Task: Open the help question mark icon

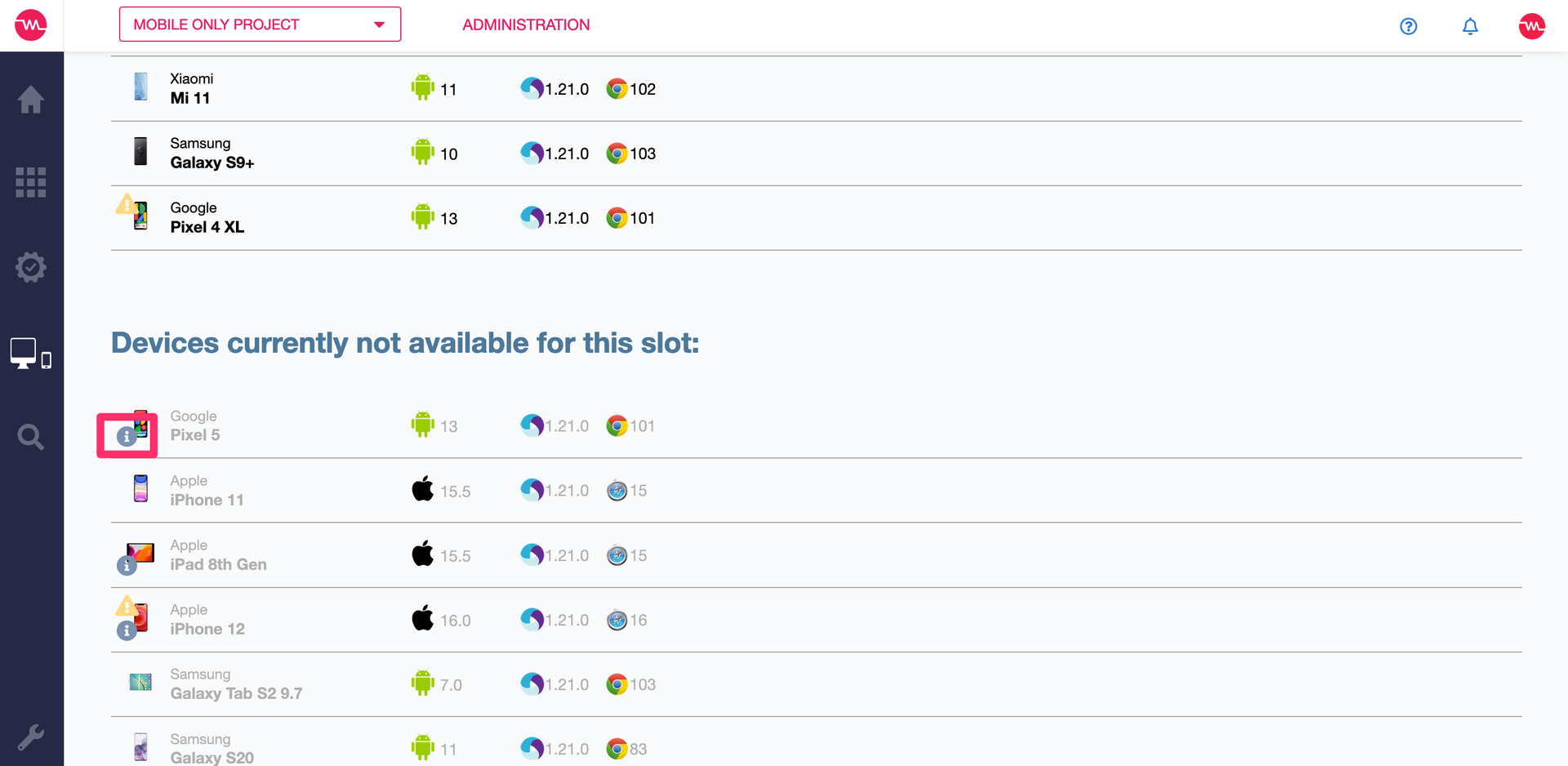Action: (1409, 26)
